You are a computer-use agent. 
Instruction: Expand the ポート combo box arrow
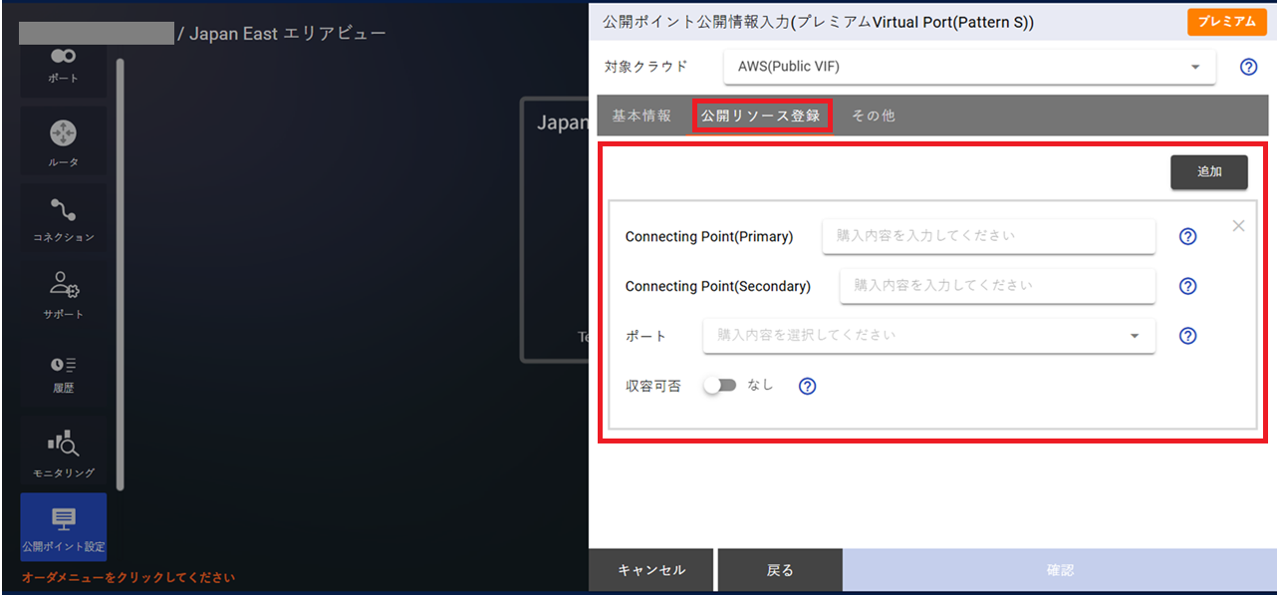(1135, 336)
